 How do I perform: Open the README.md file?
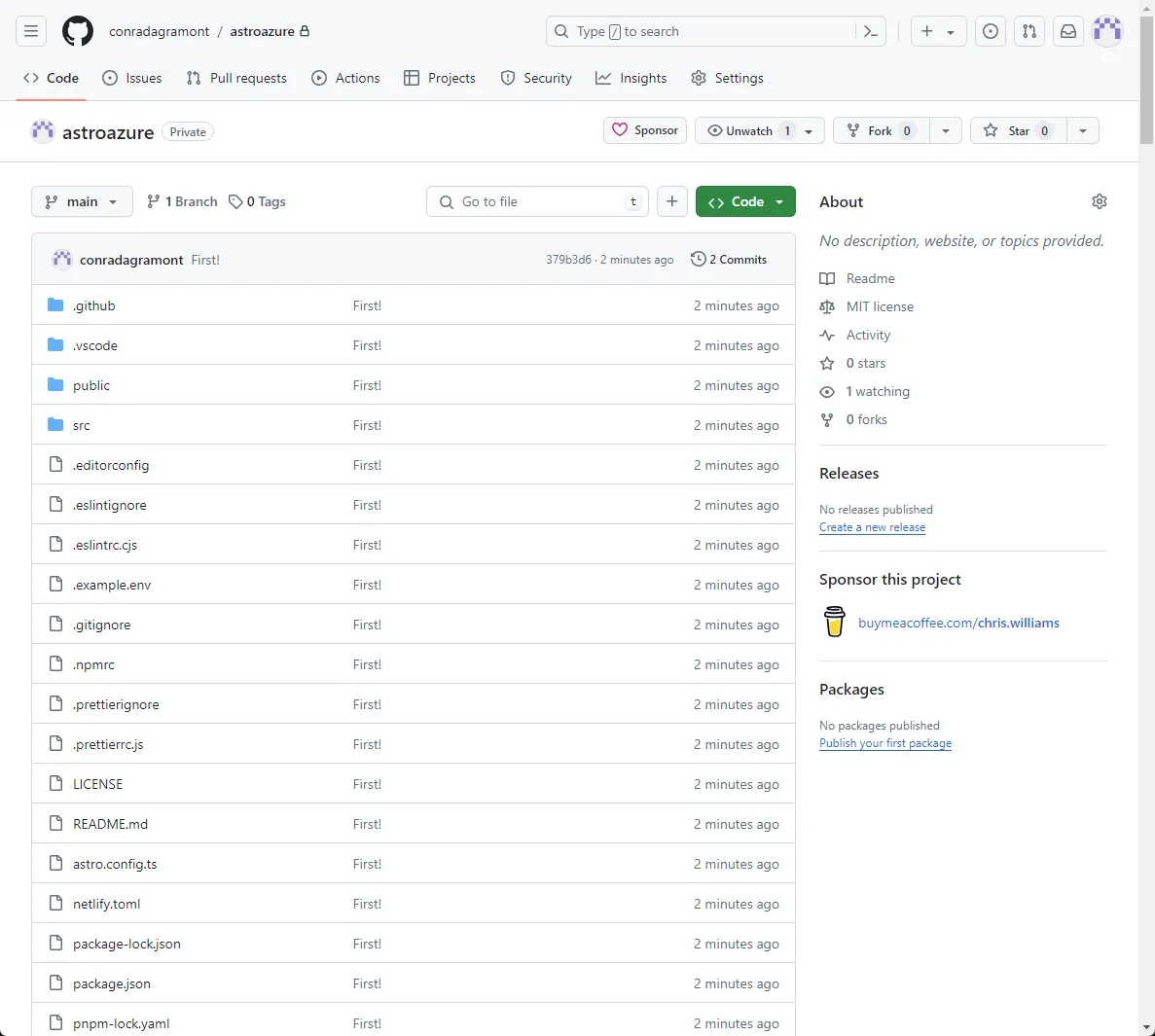[x=111, y=824]
